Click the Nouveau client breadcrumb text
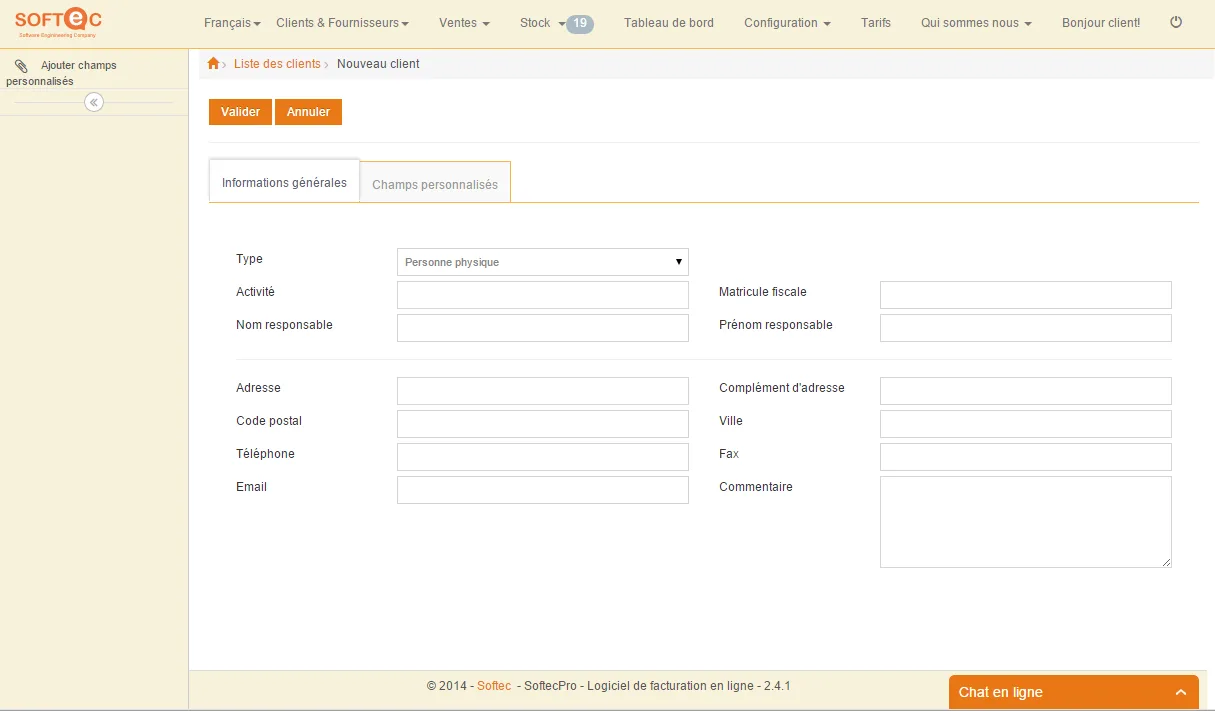Viewport: 1215px width, 711px height. (x=378, y=64)
